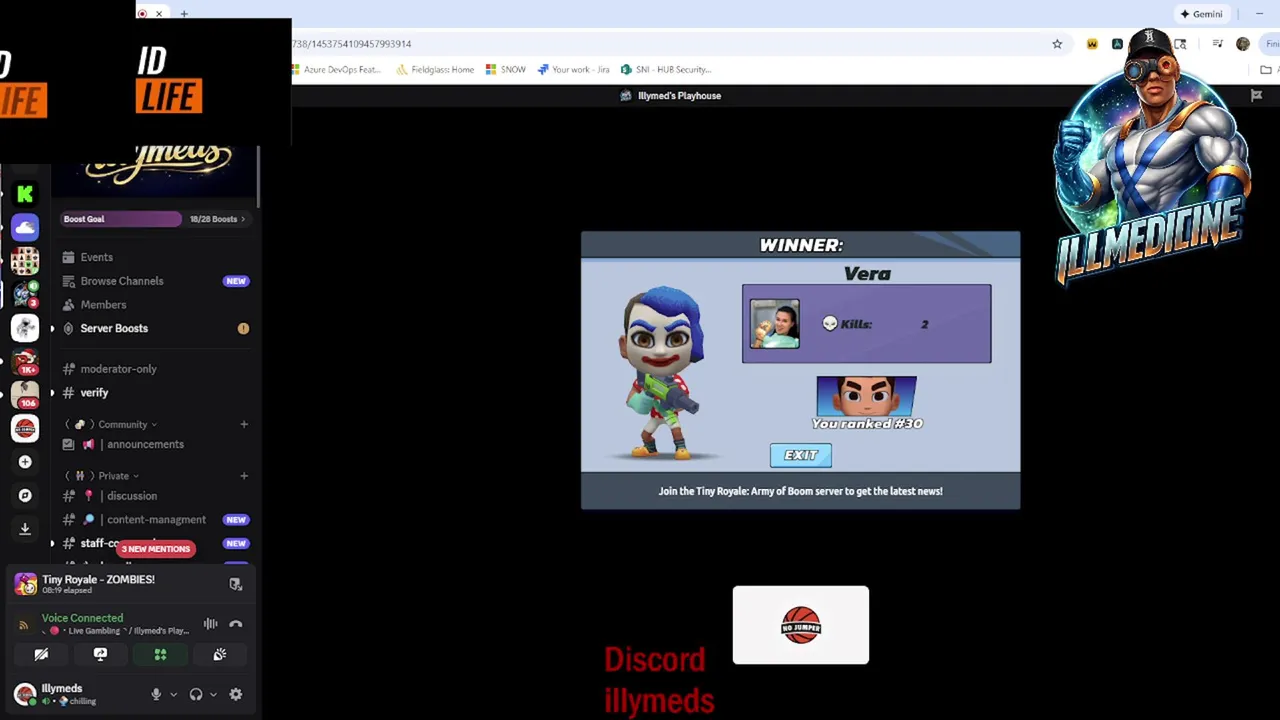Open the server icon with 106 badge

tap(25, 395)
